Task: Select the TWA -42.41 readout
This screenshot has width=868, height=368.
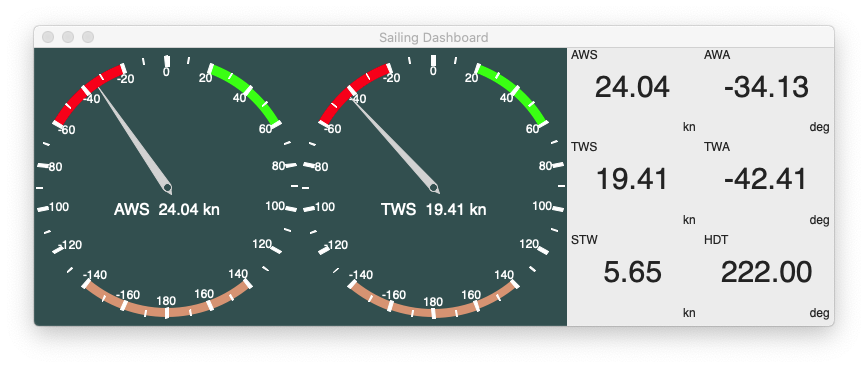Action: coord(766,179)
